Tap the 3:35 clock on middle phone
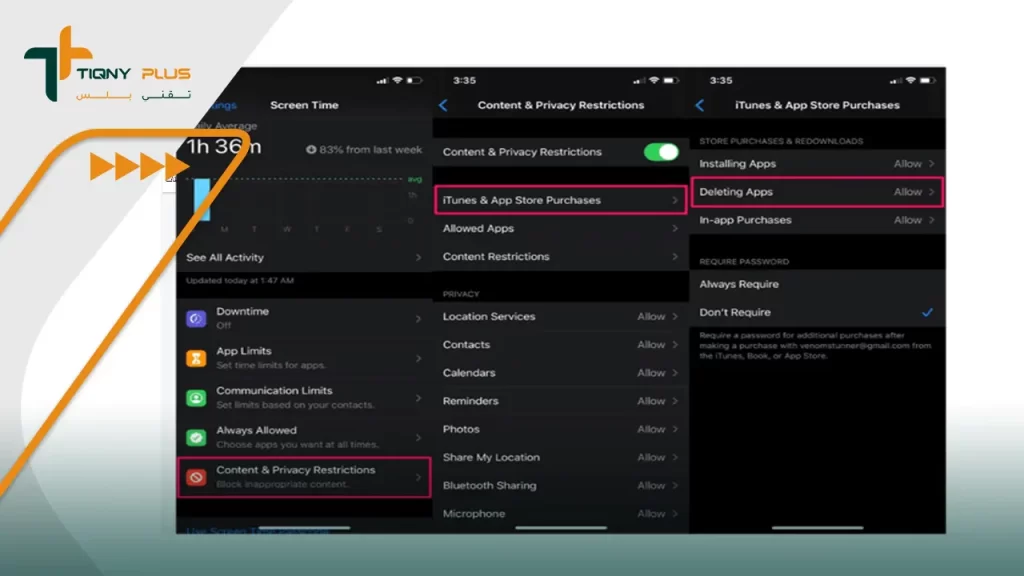 click(x=464, y=80)
